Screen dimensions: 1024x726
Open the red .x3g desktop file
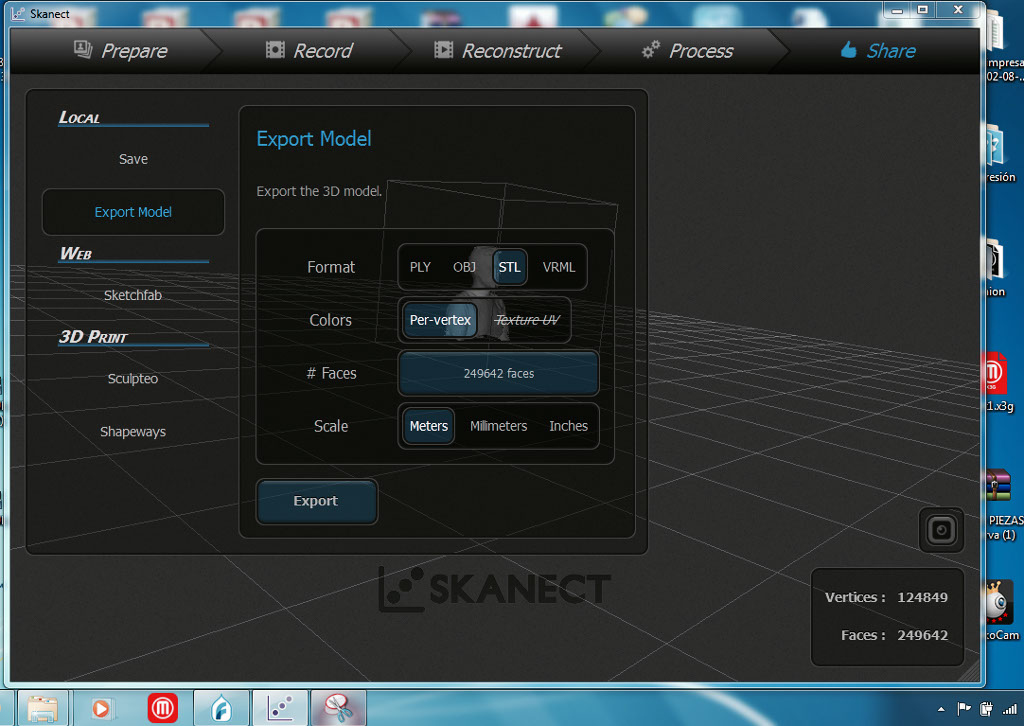point(998,381)
